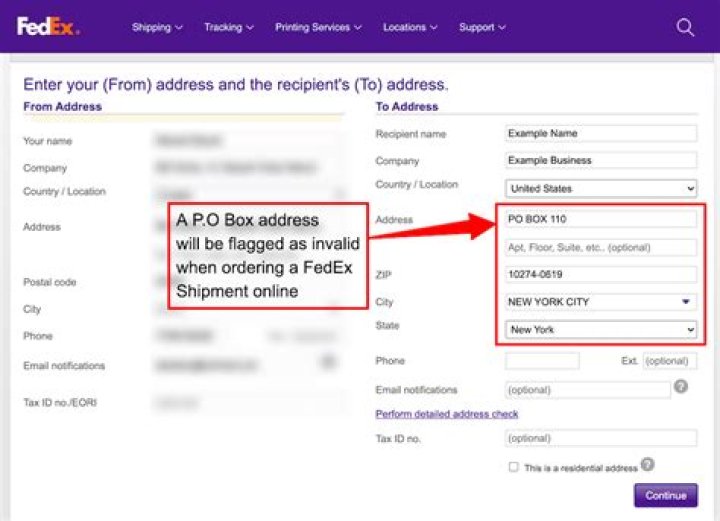Open the search magnifier icon

685,28
